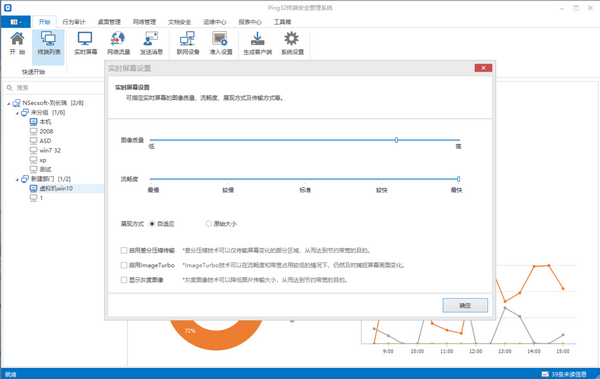Viewport: 600px width, 379px height.
Task: Open the 联网设备 networked devices tool
Action: pos(188,43)
